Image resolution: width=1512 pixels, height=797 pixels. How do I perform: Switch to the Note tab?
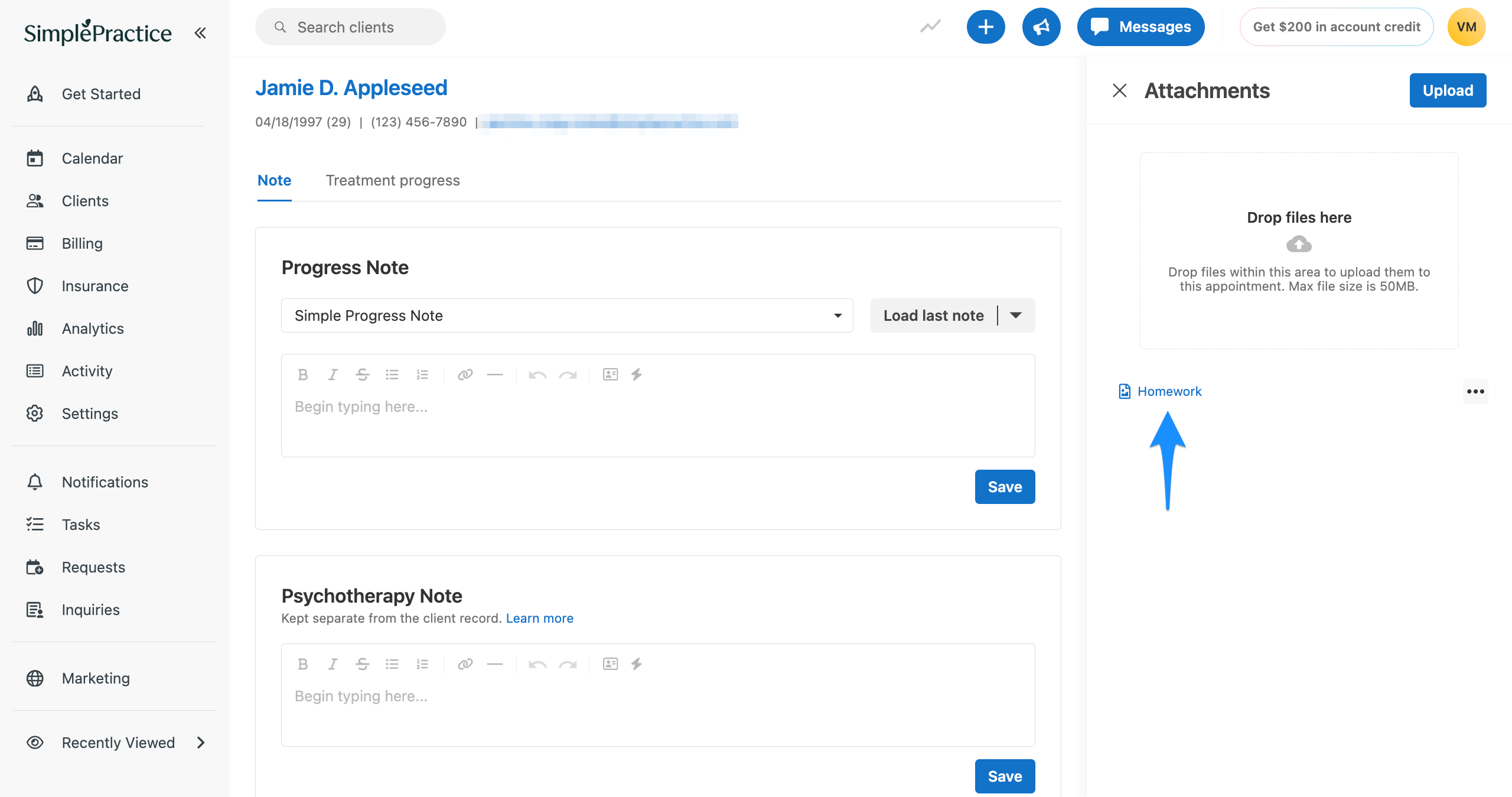coord(274,180)
